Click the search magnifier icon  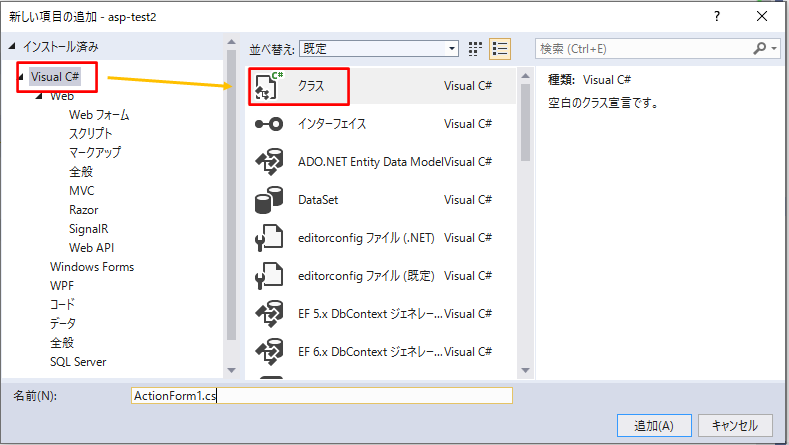pos(759,48)
